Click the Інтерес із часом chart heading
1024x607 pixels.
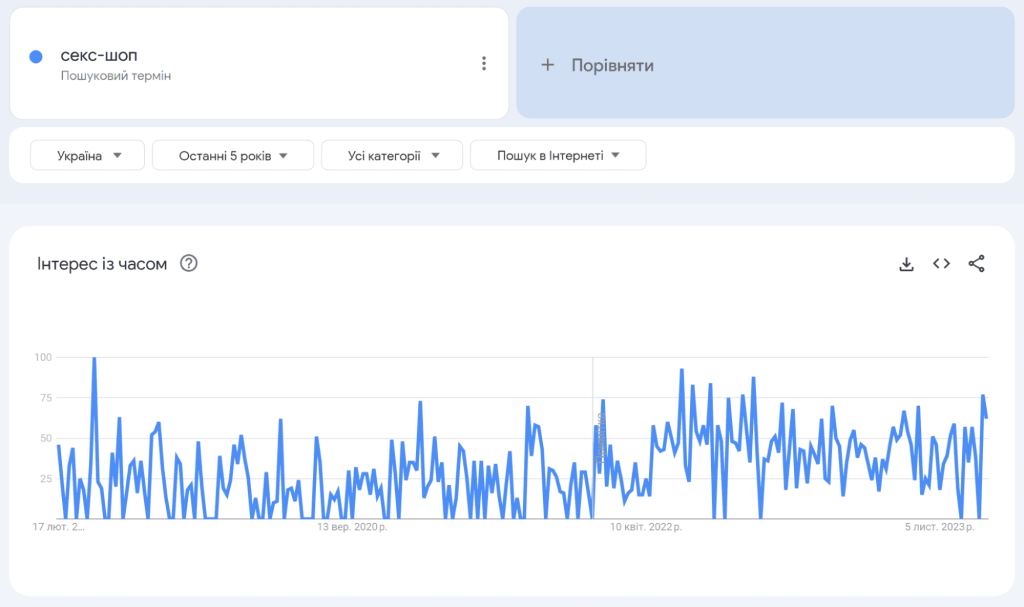point(102,264)
